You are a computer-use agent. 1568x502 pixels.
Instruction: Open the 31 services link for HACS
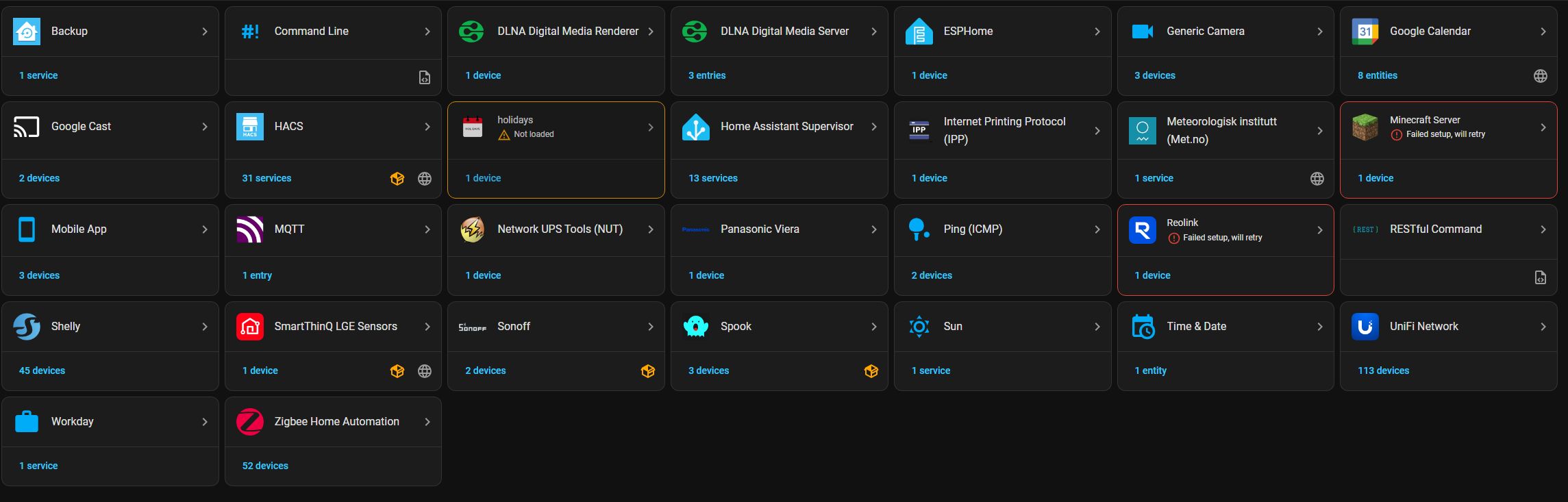coord(266,178)
